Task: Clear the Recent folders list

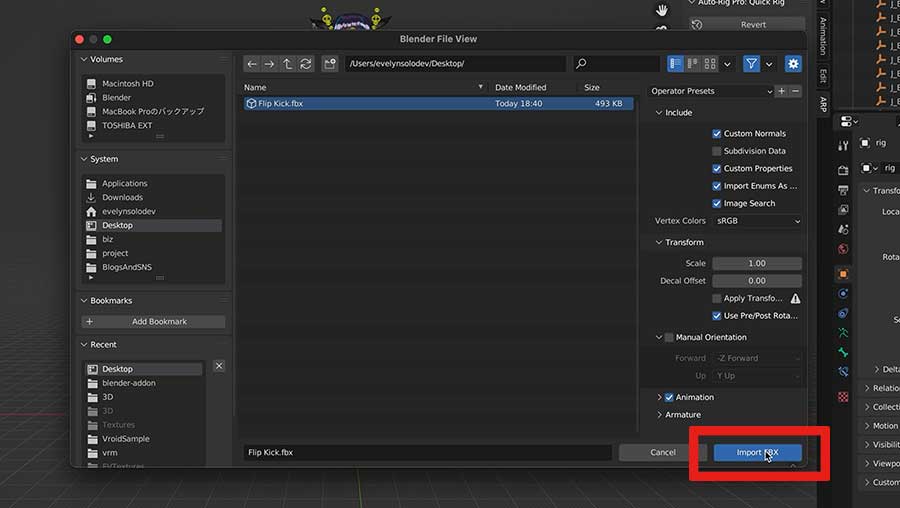Action: 219,366
